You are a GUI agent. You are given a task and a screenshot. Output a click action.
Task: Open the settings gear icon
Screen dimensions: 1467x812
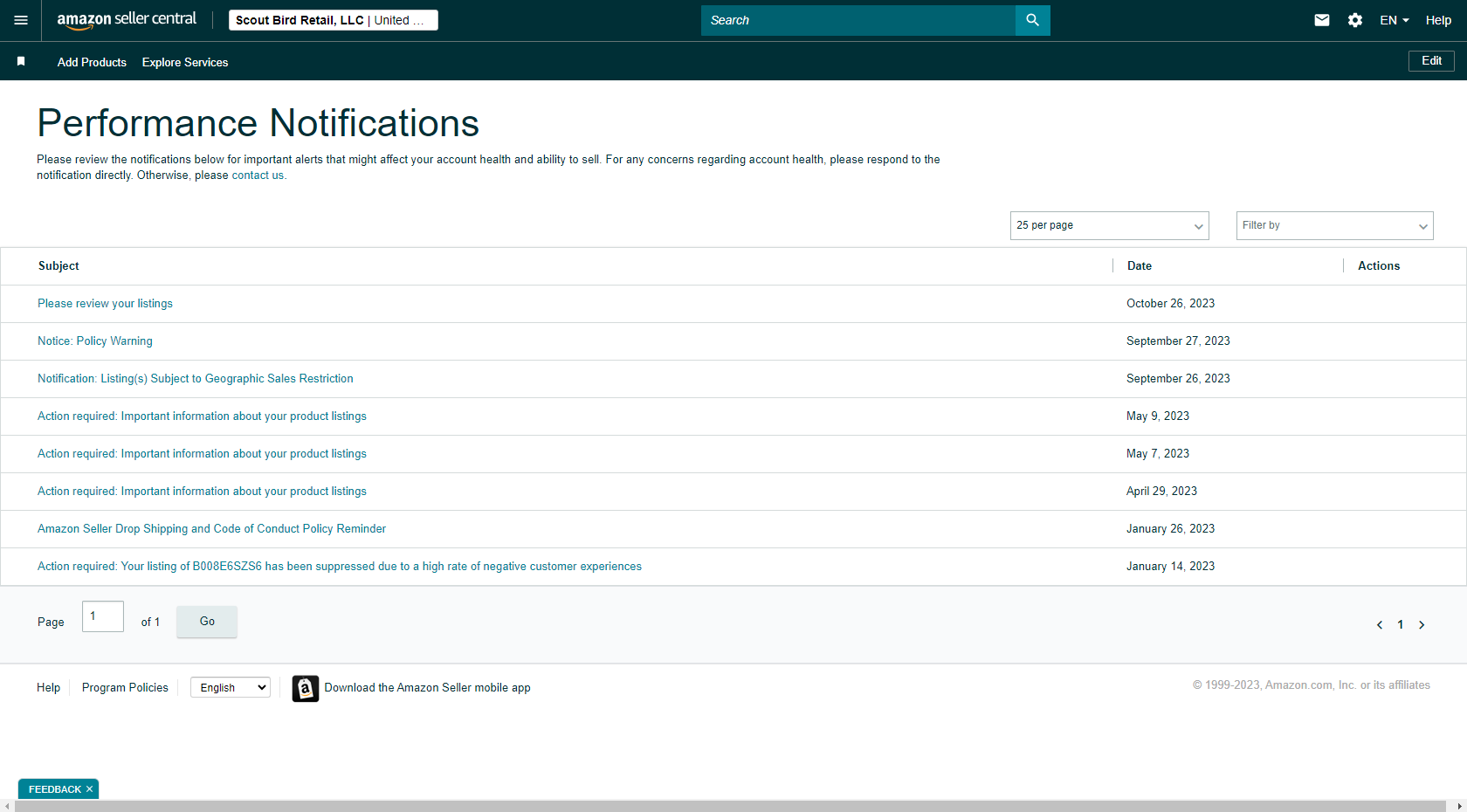click(1355, 20)
